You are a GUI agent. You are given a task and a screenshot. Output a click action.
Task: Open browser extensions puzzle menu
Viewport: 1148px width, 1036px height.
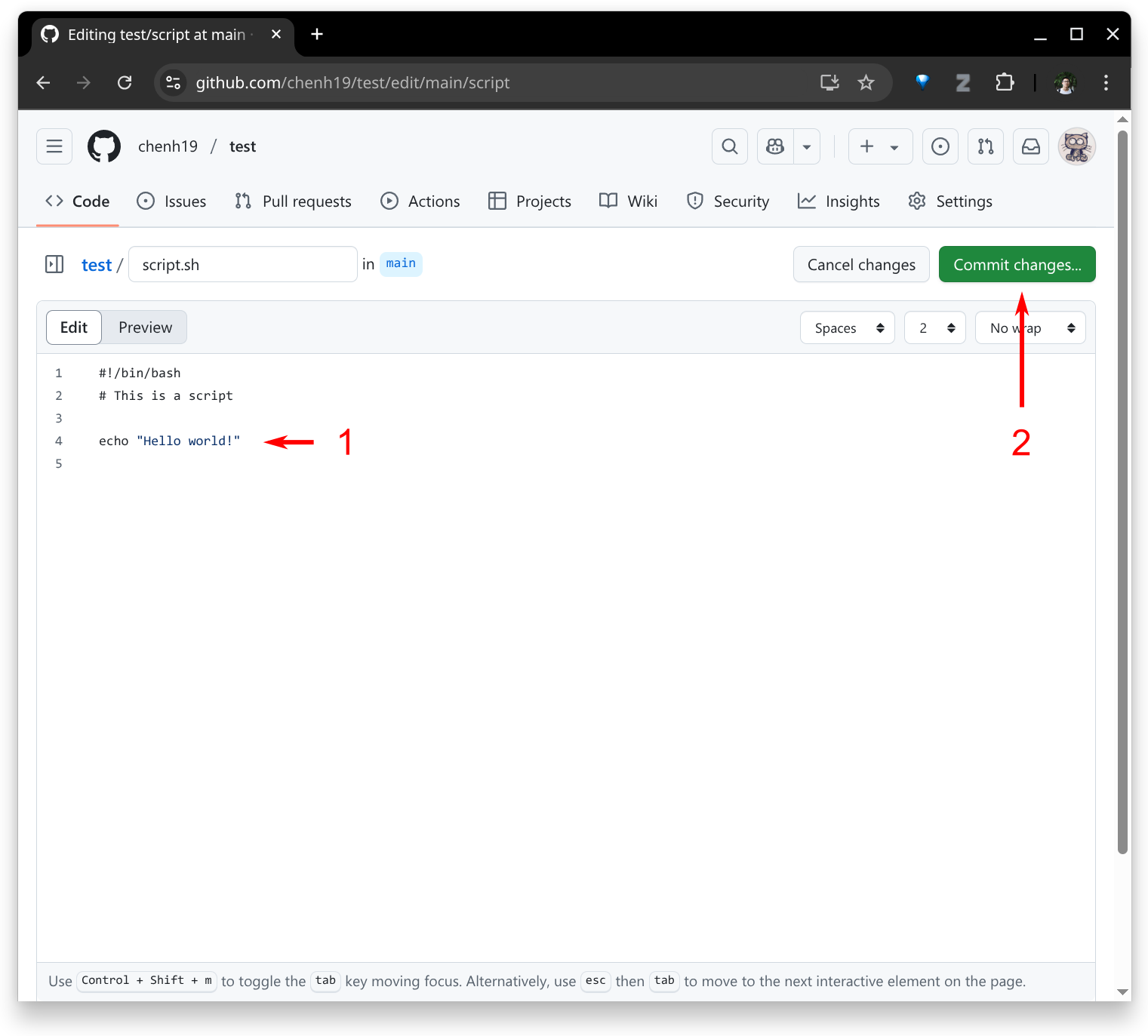click(x=1005, y=82)
